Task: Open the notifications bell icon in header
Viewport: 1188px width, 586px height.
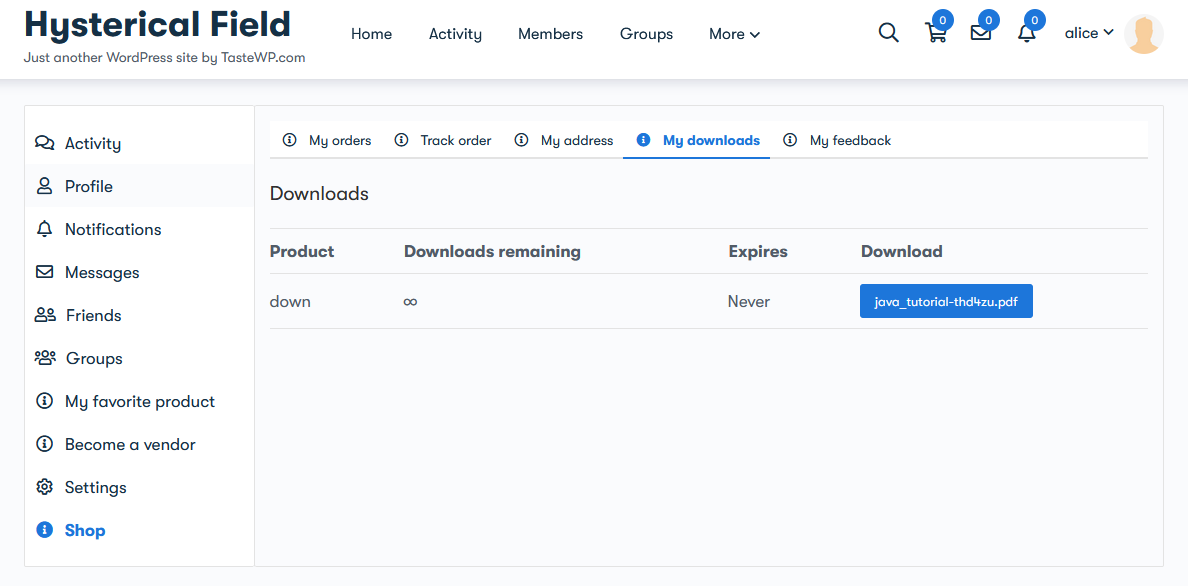Action: (1026, 33)
